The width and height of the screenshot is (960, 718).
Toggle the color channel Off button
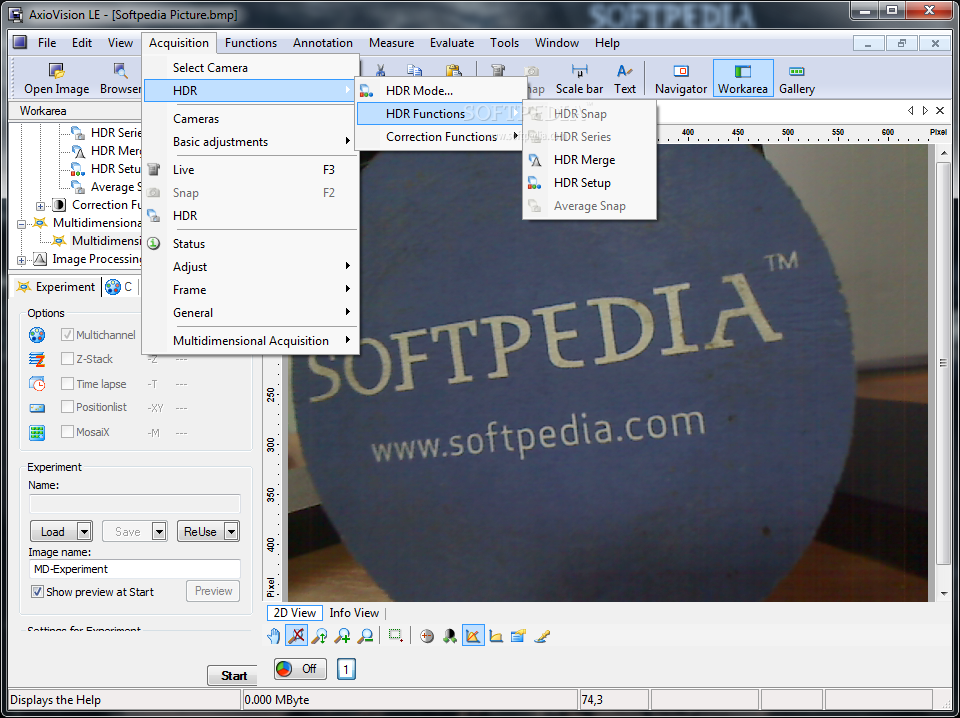point(300,669)
